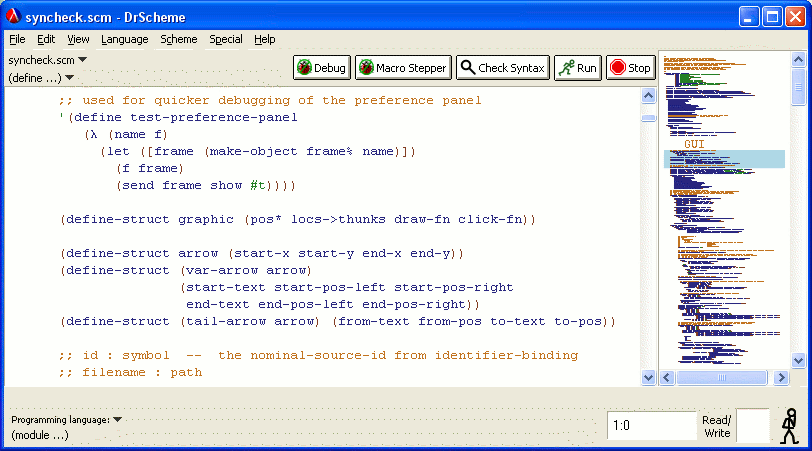
Task: Click the editor scrollbar up arrow
Action: point(648,96)
